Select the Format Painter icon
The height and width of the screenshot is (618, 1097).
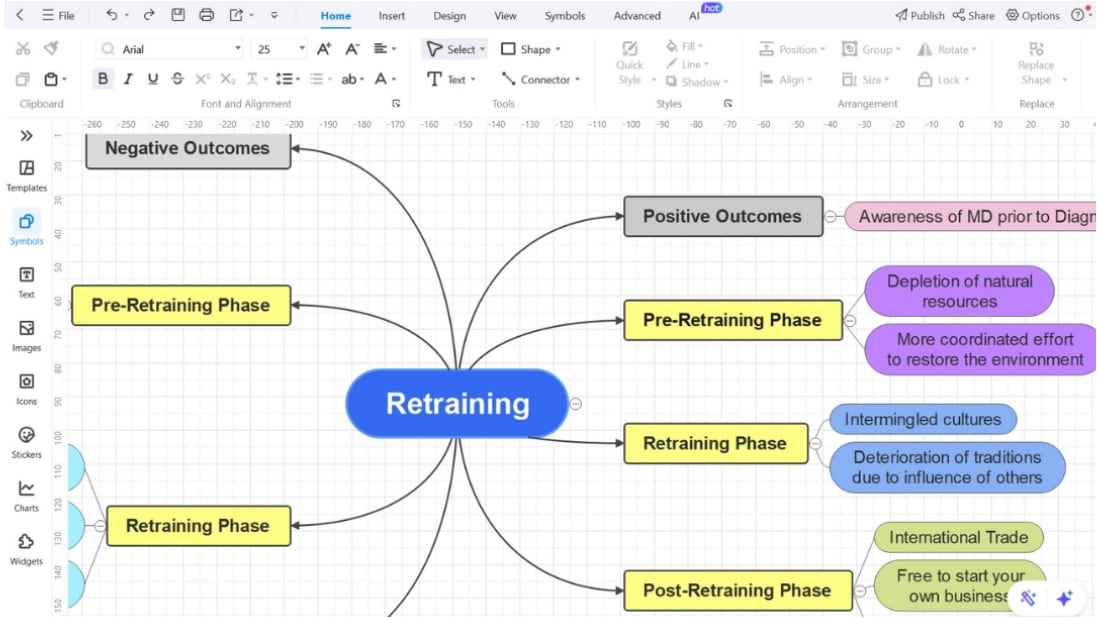coord(51,48)
